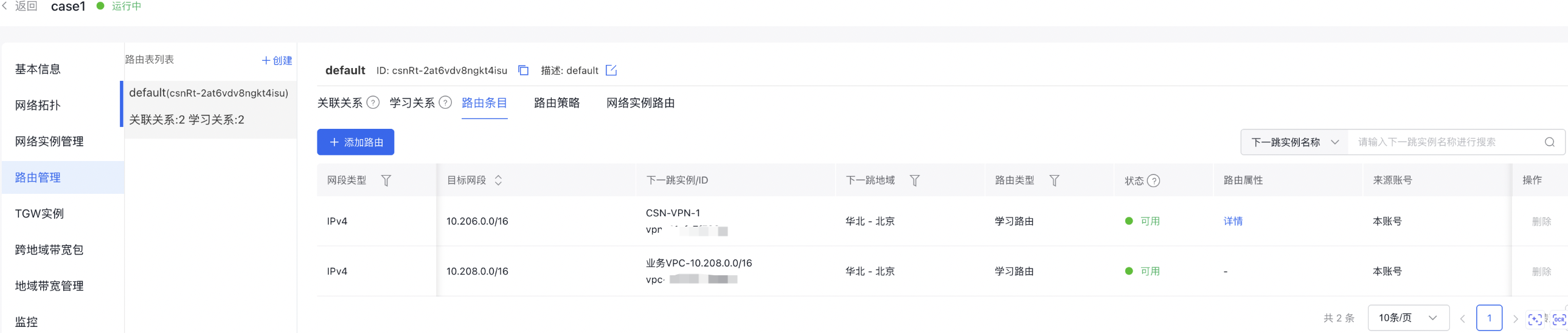The image size is (1568, 333).
Task: Open 详情 link for 10.206.0.0/16 route
Action: click(x=1233, y=221)
